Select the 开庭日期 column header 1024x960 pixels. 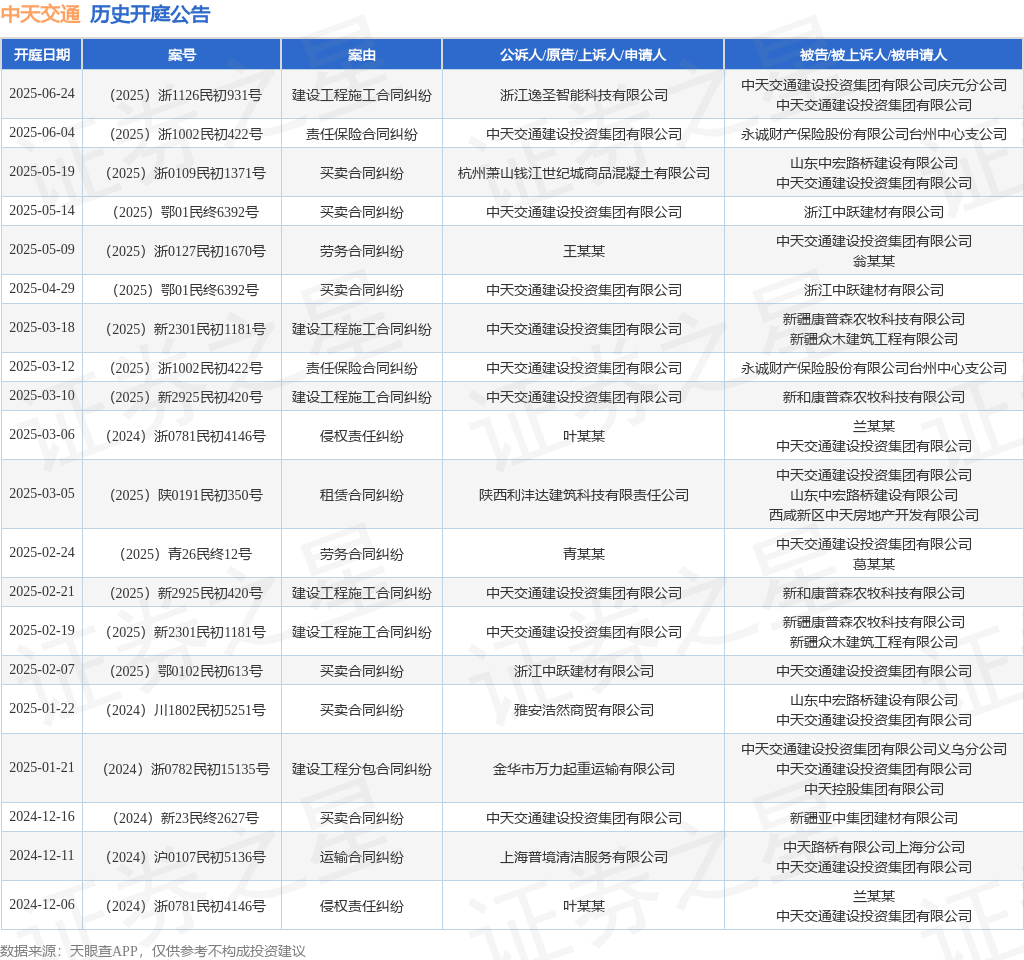tap(42, 55)
